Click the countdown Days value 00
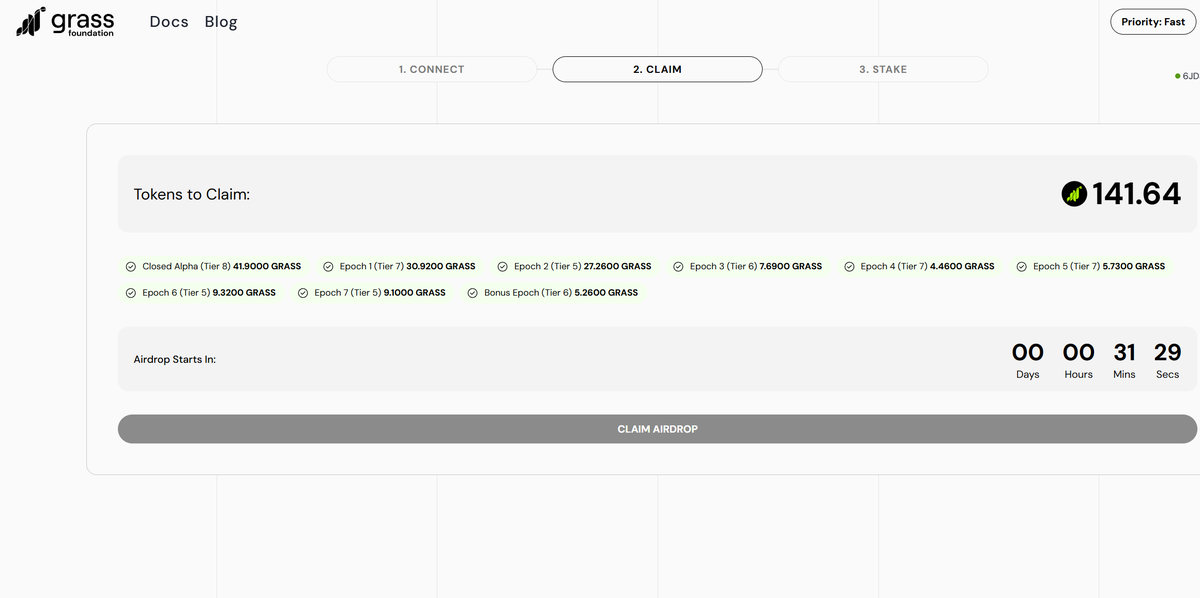Image resolution: width=1200 pixels, height=598 pixels. tap(1028, 352)
